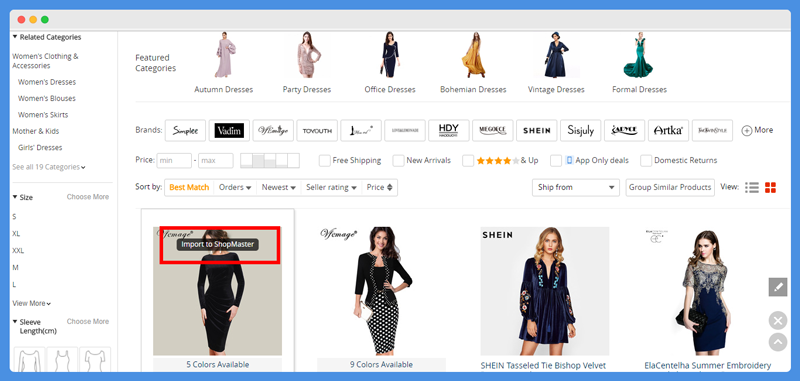Tick the four stars & Up checkbox

(468, 161)
